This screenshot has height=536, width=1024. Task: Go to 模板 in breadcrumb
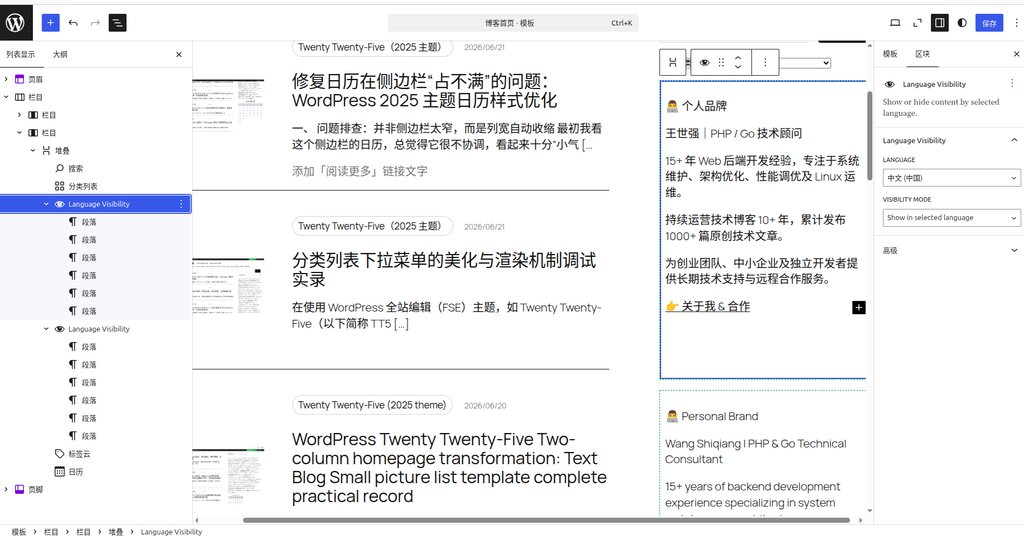coord(19,531)
